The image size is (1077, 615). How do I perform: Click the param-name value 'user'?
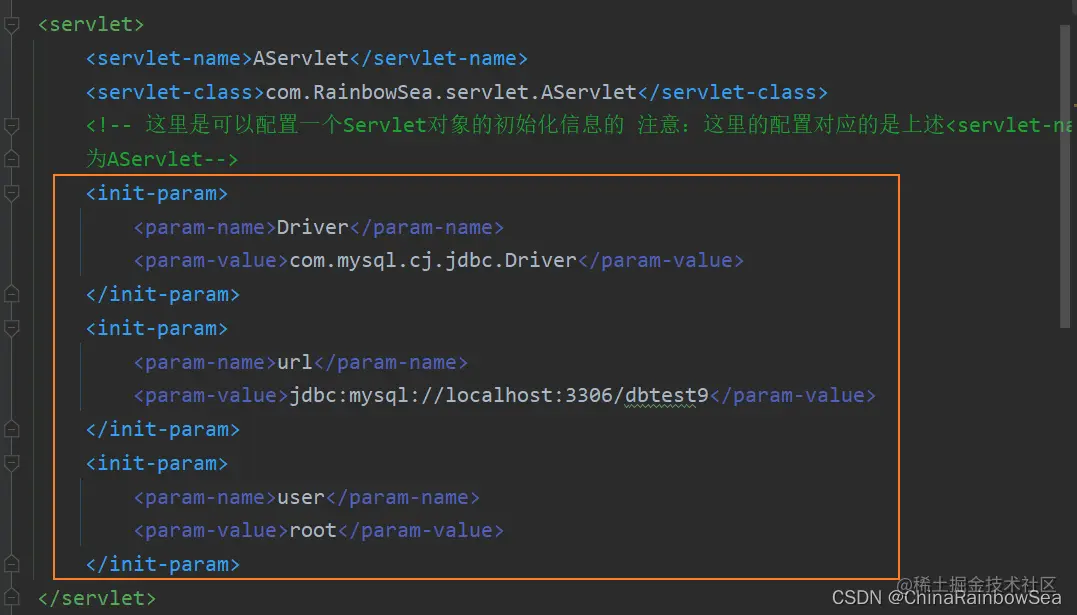tap(300, 497)
